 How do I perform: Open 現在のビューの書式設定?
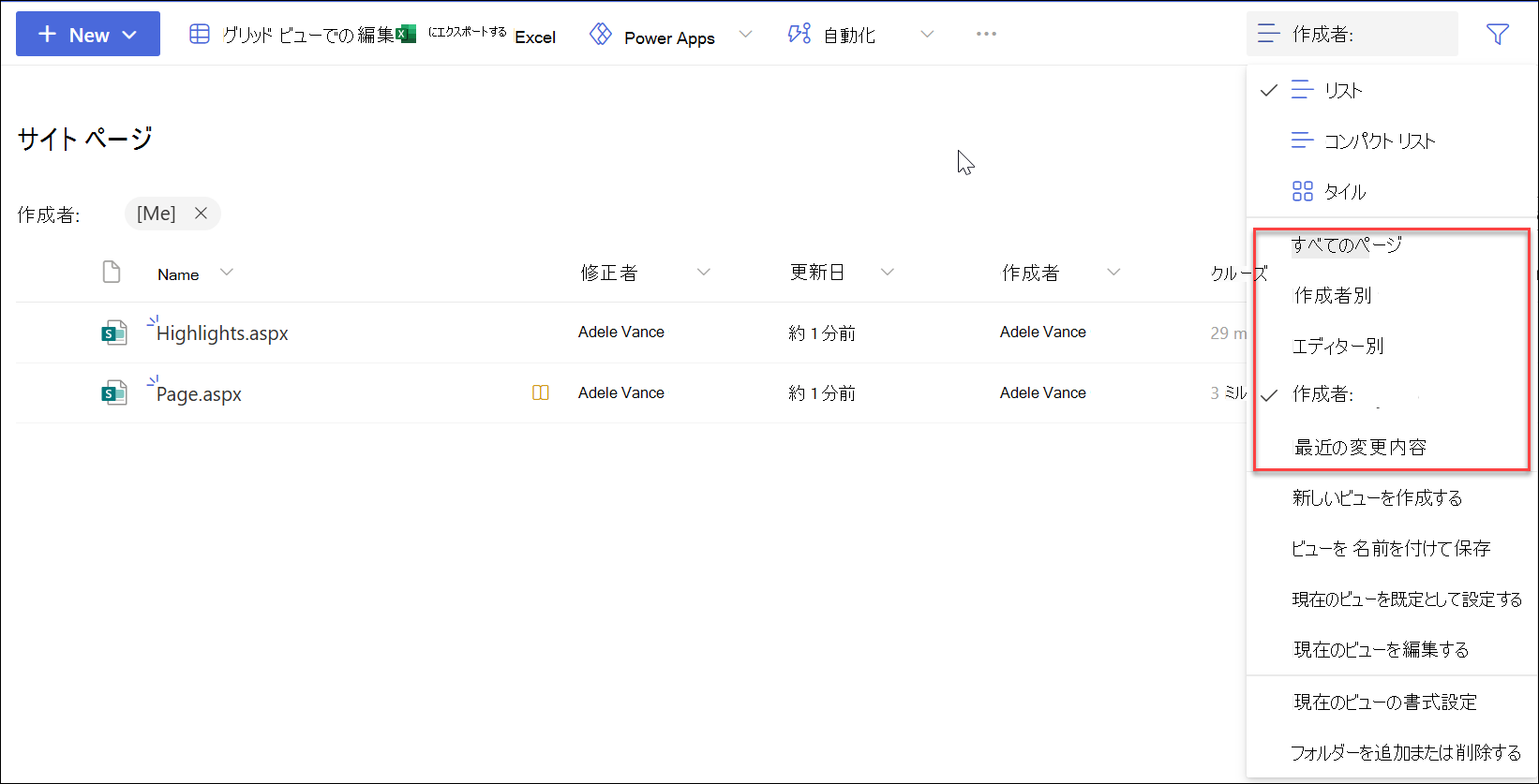1385,702
